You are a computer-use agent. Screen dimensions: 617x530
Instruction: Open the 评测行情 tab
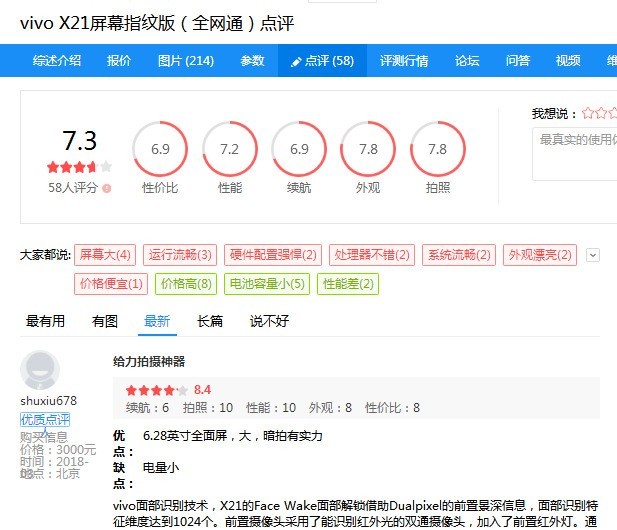[x=404, y=61]
